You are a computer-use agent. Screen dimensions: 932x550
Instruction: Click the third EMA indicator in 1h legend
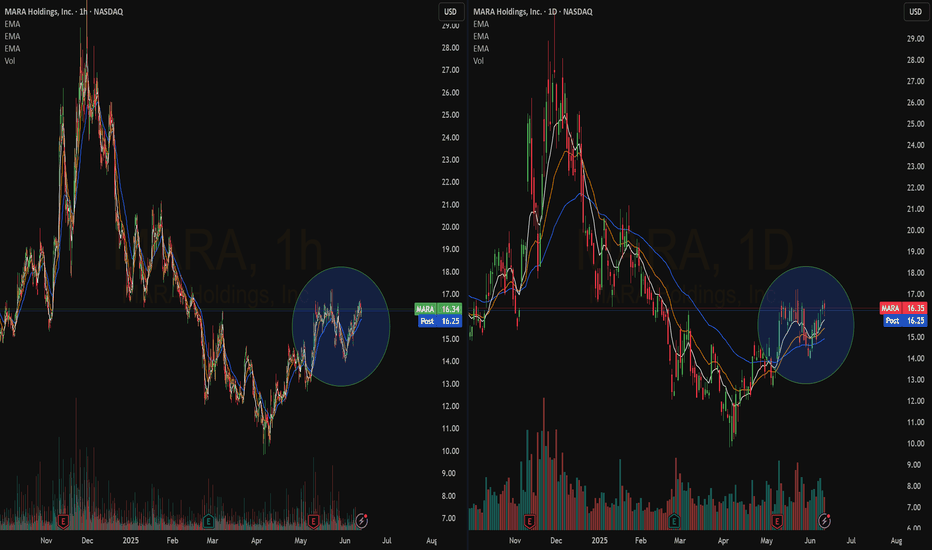(x=12, y=49)
